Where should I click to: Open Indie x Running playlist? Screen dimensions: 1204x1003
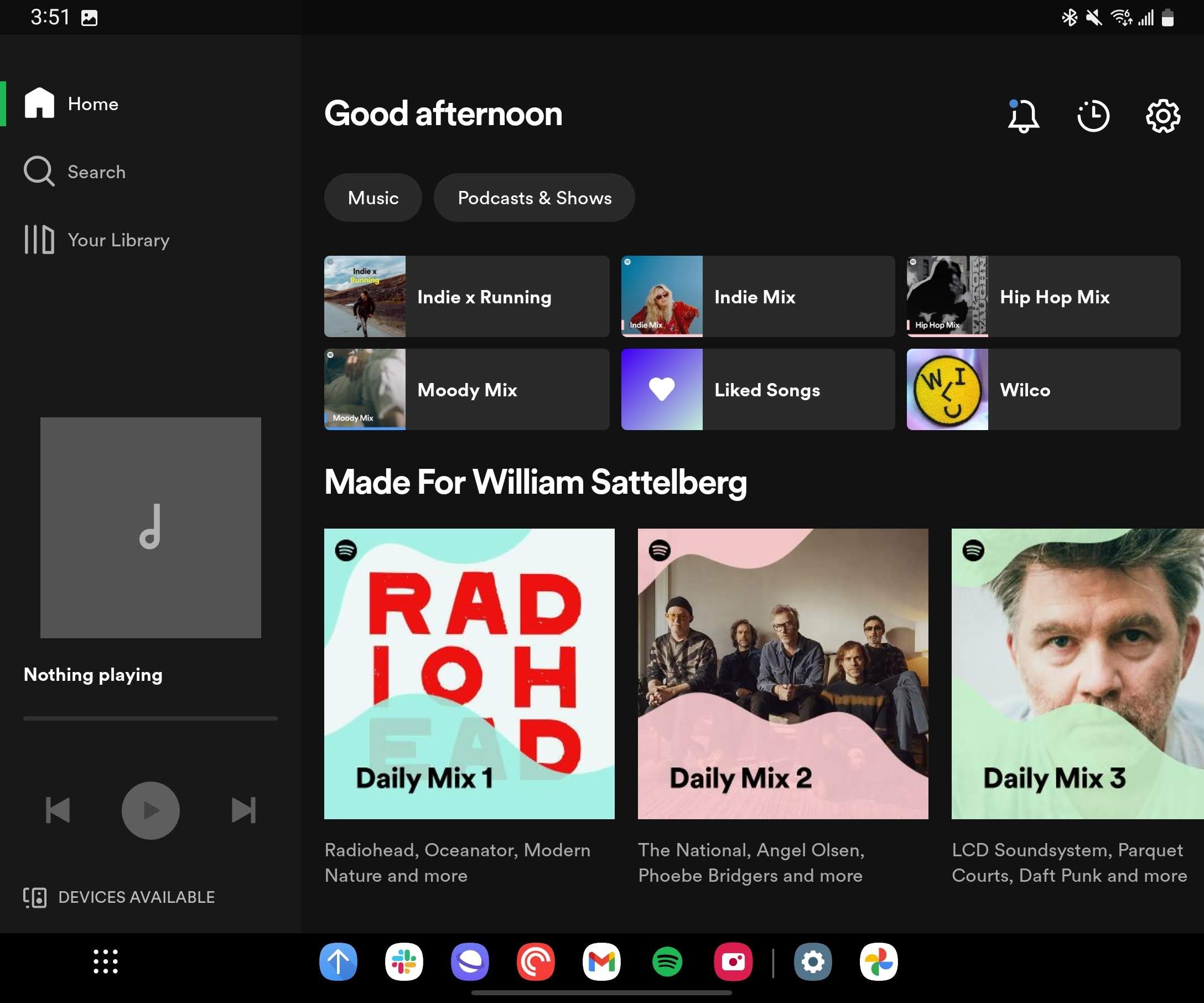pos(466,297)
